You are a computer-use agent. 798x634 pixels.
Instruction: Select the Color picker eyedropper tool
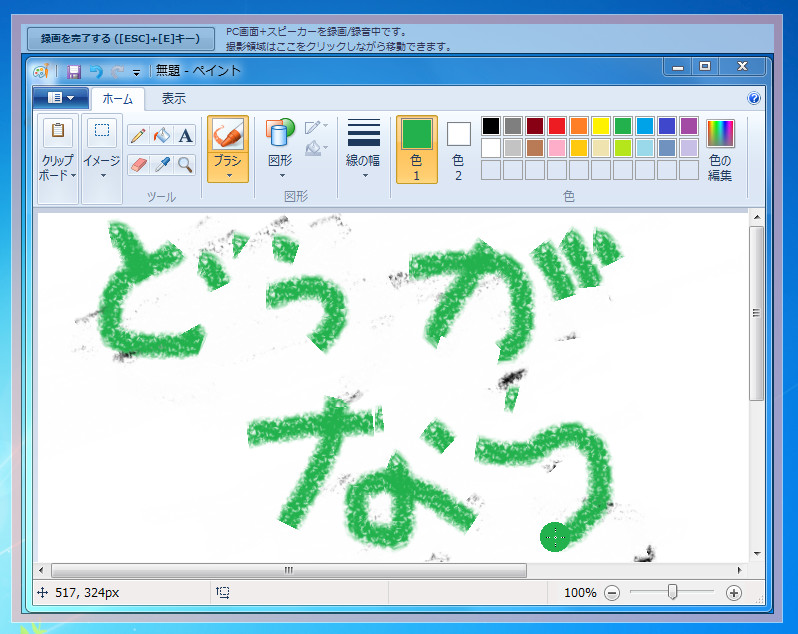pyautogui.click(x=162, y=164)
